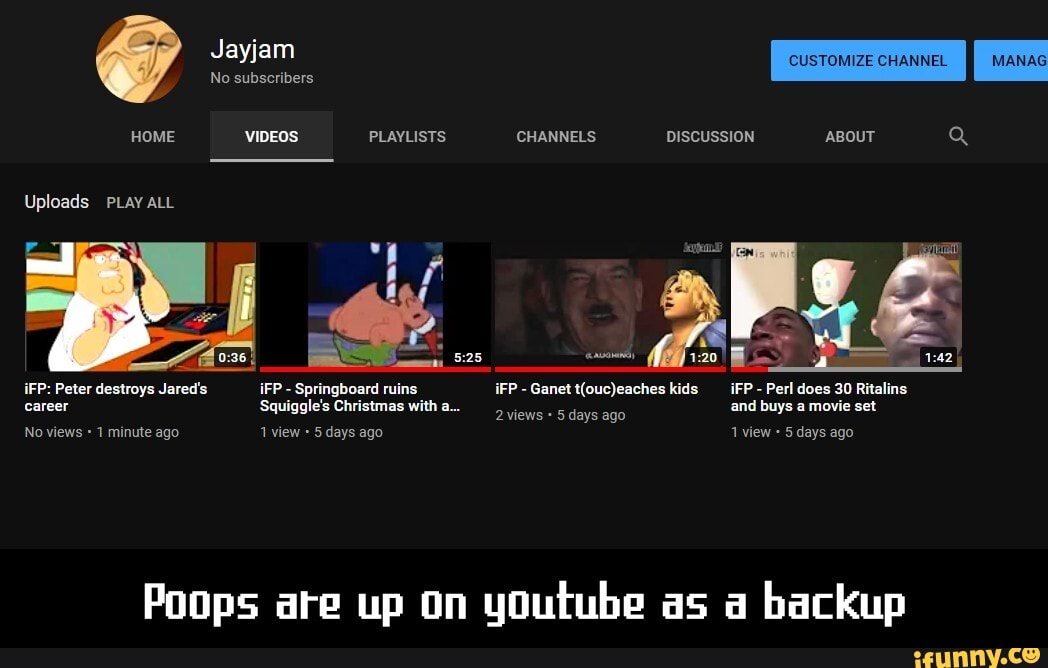Click the Jayjam channel name
Image resolution: width=1048 pixels, height=668 pixels.
click(x=252, y=50)
